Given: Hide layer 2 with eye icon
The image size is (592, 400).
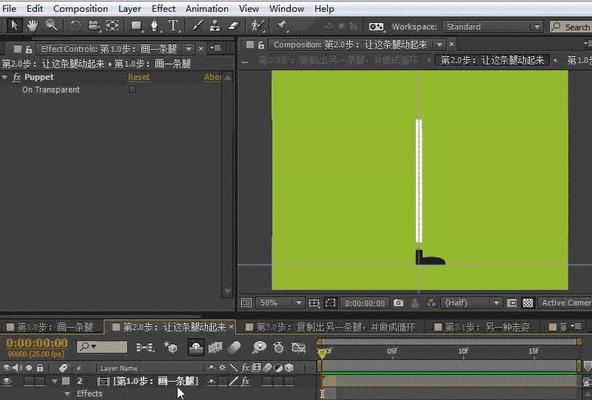Looking at the screenshot, I should tap(7, 381).
